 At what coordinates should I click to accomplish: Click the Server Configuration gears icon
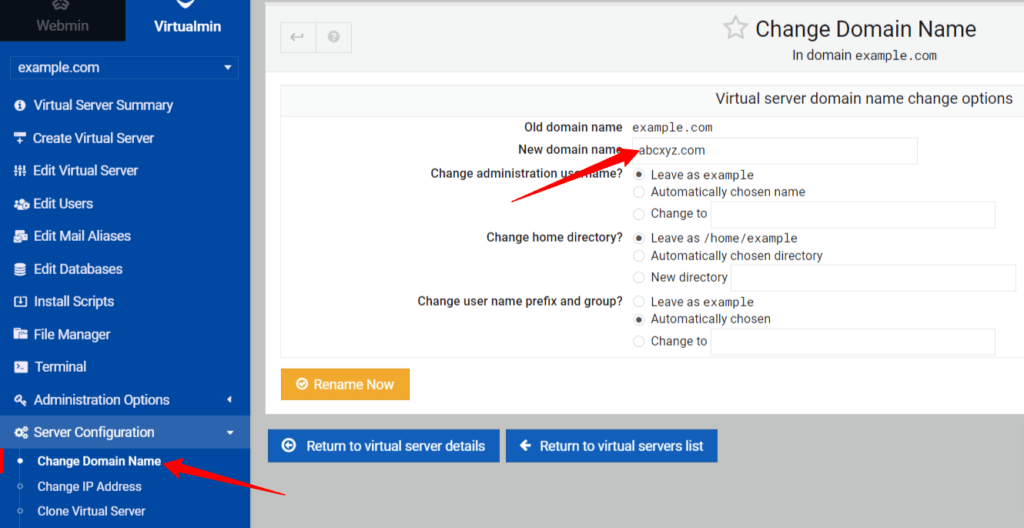21,433
